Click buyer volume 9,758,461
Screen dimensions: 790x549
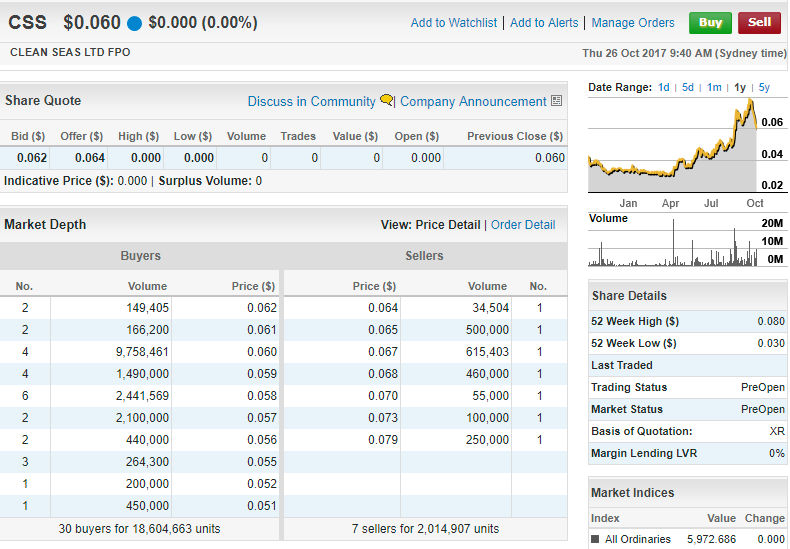142,352
